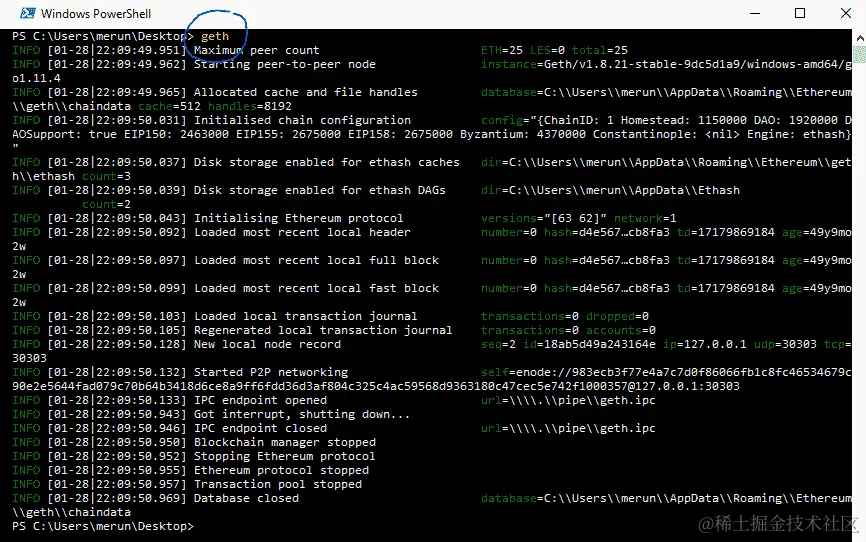
Task: Click the 'ETH=25' value
Action: (501, 50)
